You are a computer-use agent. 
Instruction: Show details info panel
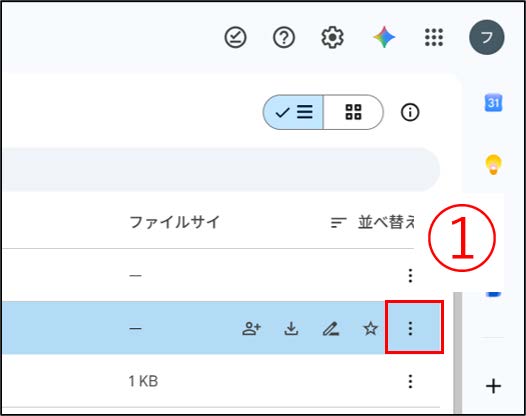tap(410, 112)
